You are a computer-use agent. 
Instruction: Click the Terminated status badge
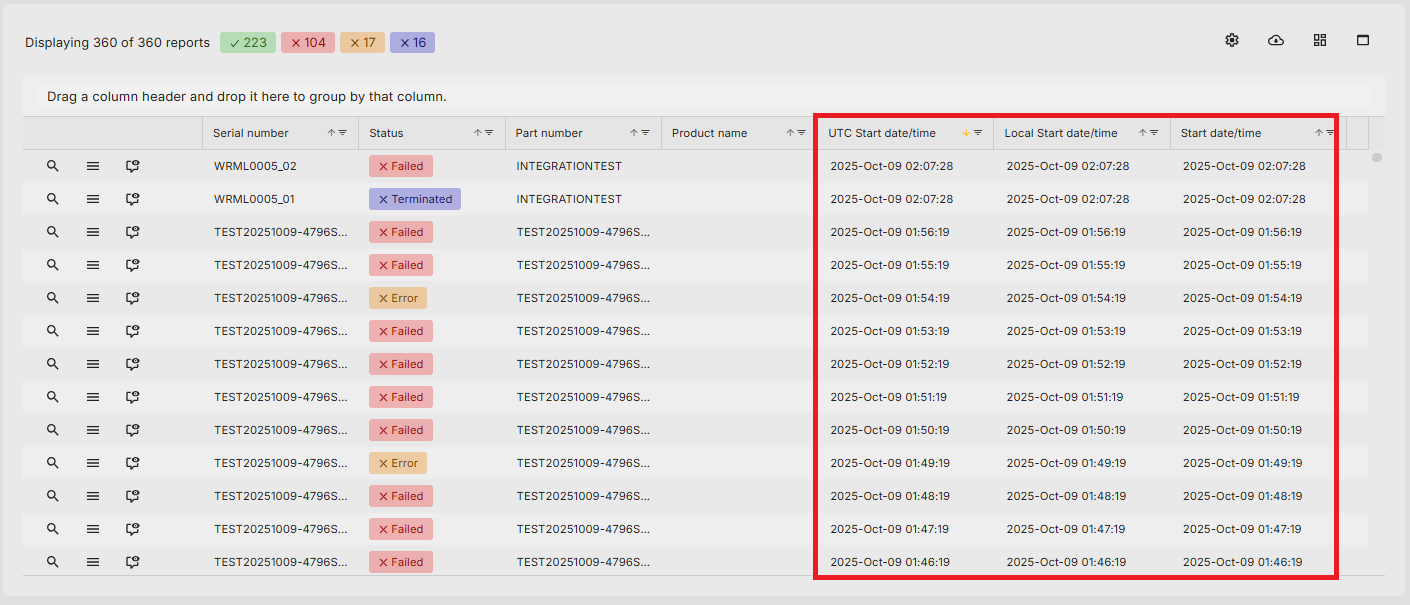point(415,199)
